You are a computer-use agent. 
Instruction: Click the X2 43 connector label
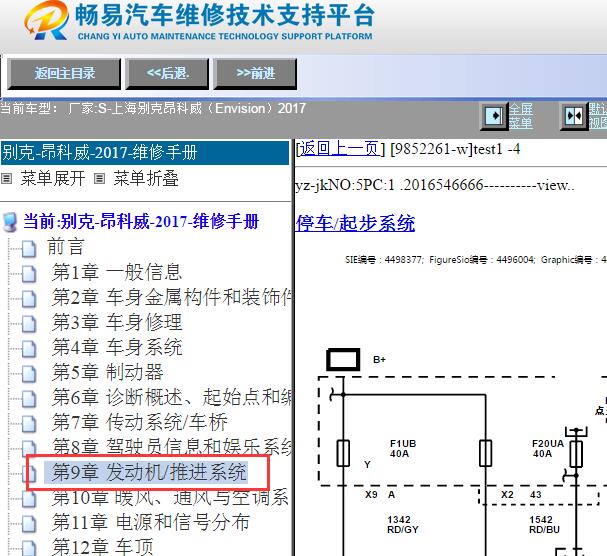[x=521, y=494]
